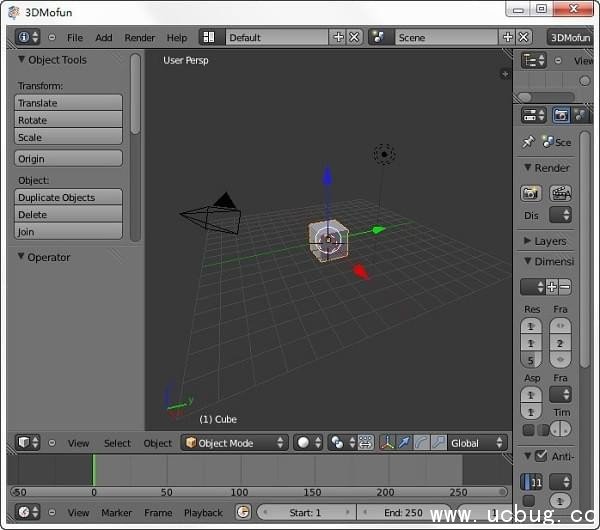Click the Duplicate Objects button
600x530 pixels.
coord(68,198)
